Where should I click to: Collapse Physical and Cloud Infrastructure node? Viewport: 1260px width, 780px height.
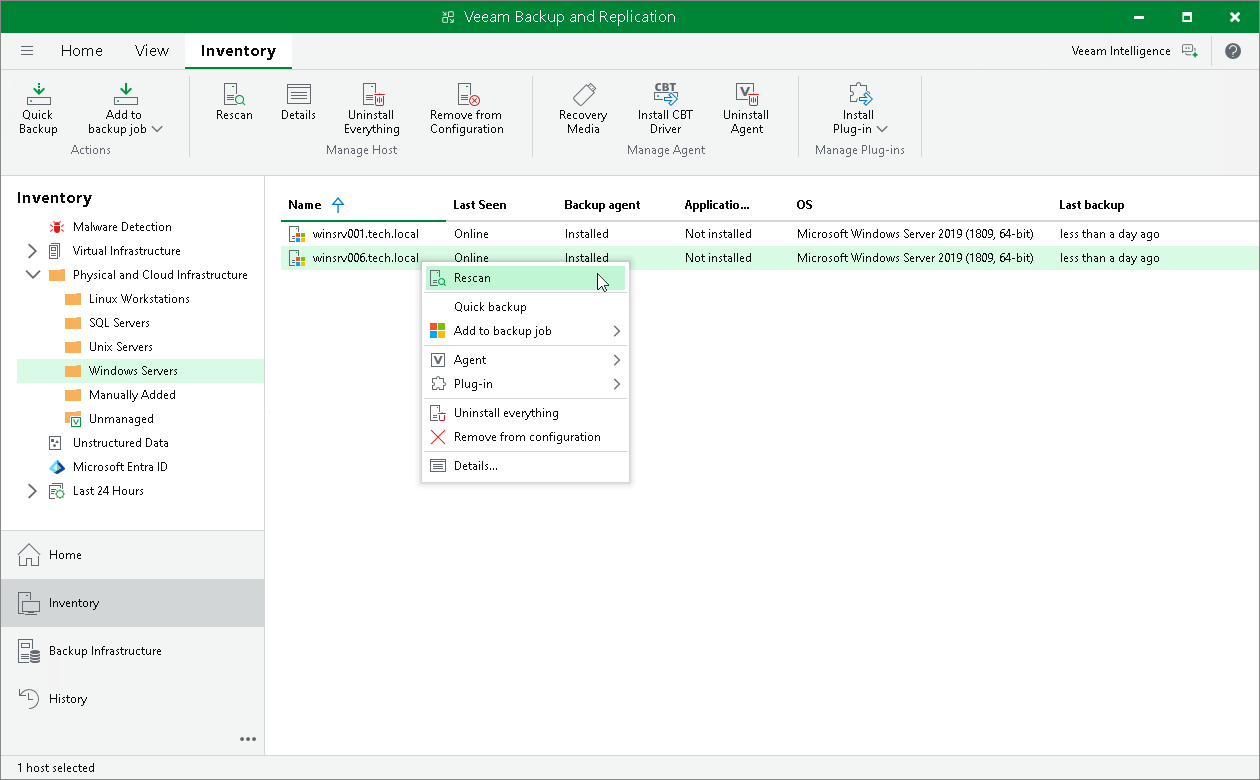pos(32,275)
